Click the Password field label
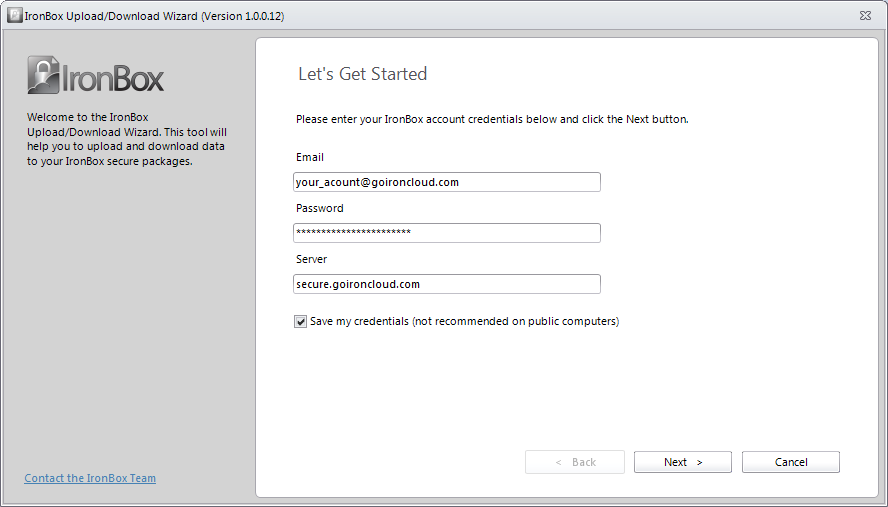 pos(319,208)
